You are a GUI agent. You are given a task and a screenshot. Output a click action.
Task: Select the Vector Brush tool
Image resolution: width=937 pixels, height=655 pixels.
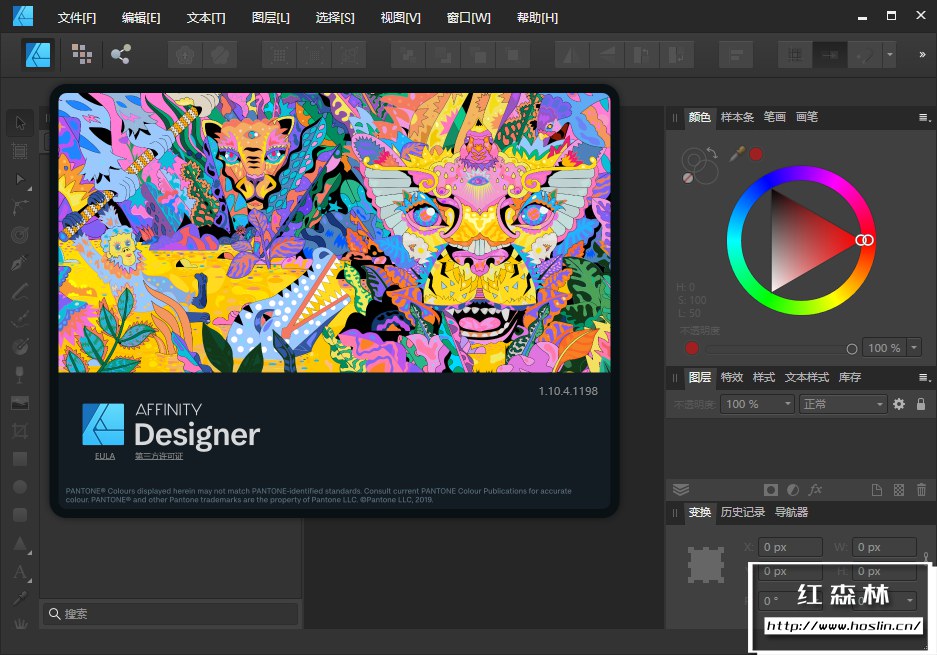20,319
